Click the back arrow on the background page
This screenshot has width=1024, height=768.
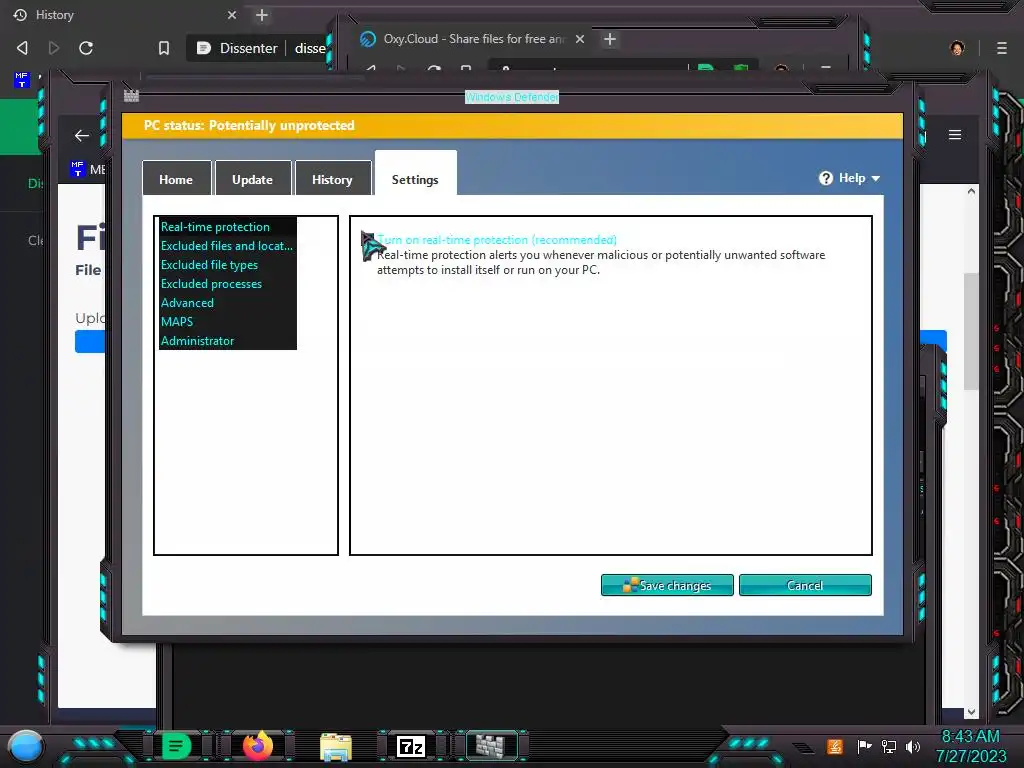click(x=82, y=135)
